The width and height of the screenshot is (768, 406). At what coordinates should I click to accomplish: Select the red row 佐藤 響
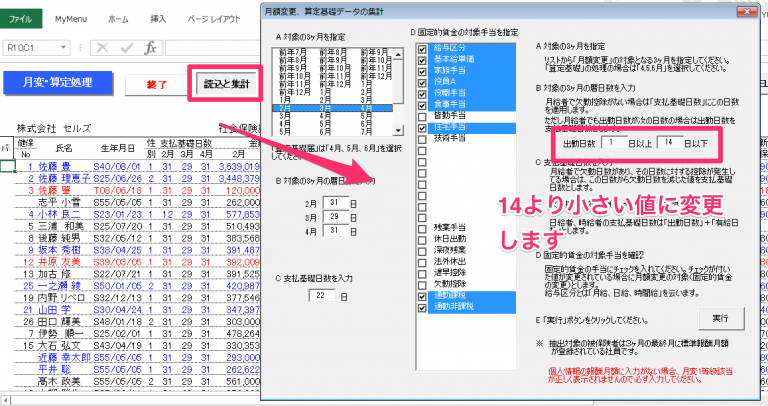click(x=54, y=191)
